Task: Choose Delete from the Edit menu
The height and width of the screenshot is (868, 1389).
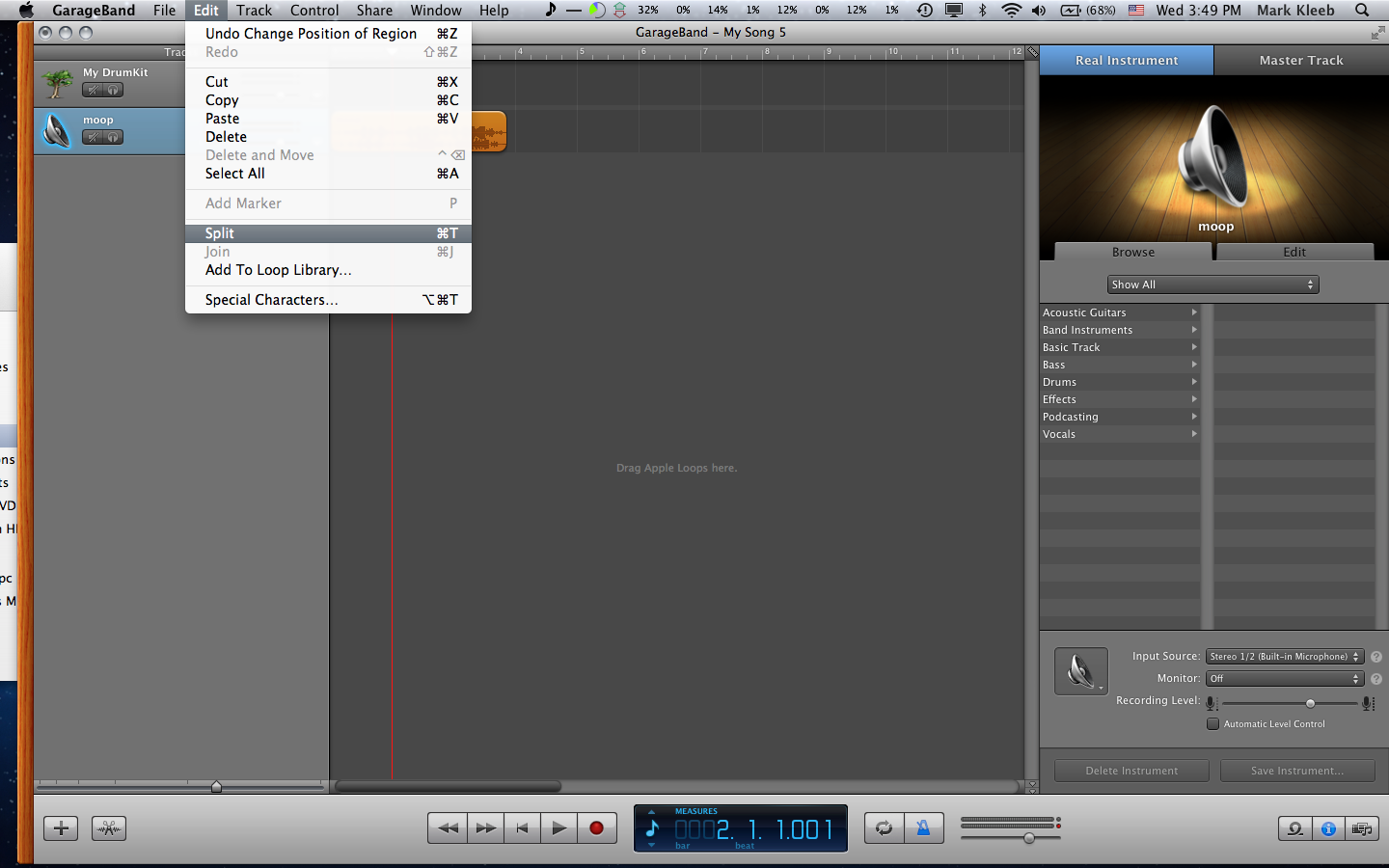Action: (328, 137)
